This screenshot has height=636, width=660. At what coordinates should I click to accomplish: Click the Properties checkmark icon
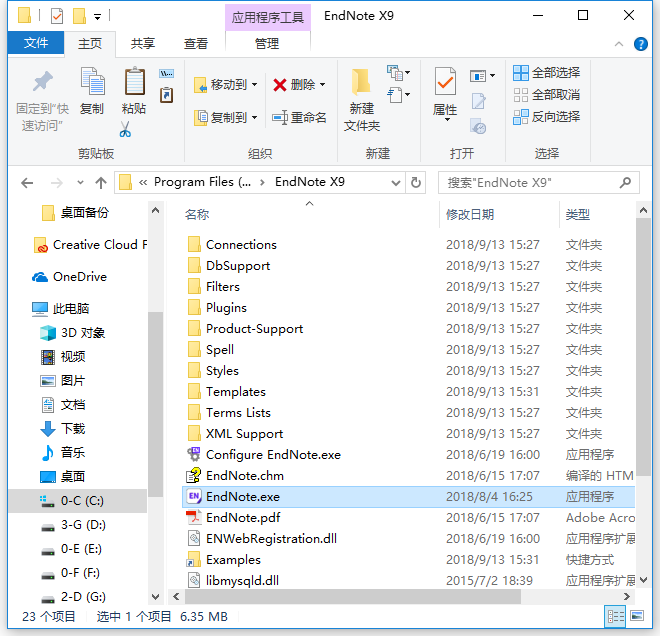click(x=444, y=81)
